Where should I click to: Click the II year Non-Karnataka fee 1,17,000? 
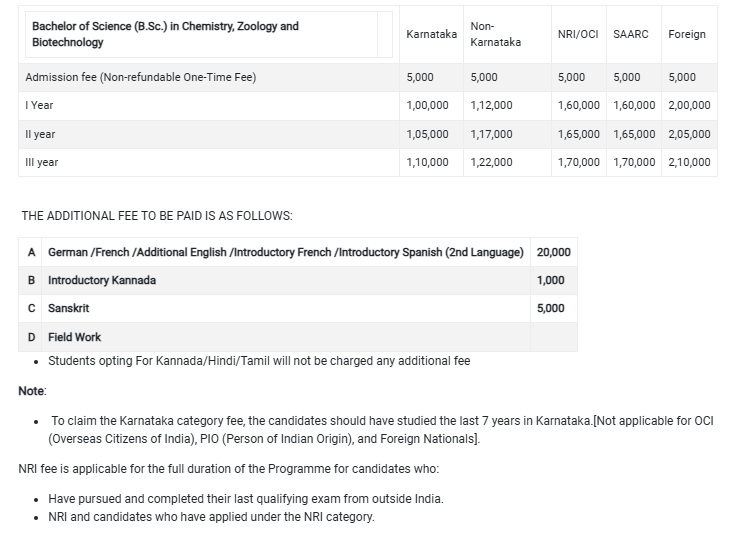491,134
